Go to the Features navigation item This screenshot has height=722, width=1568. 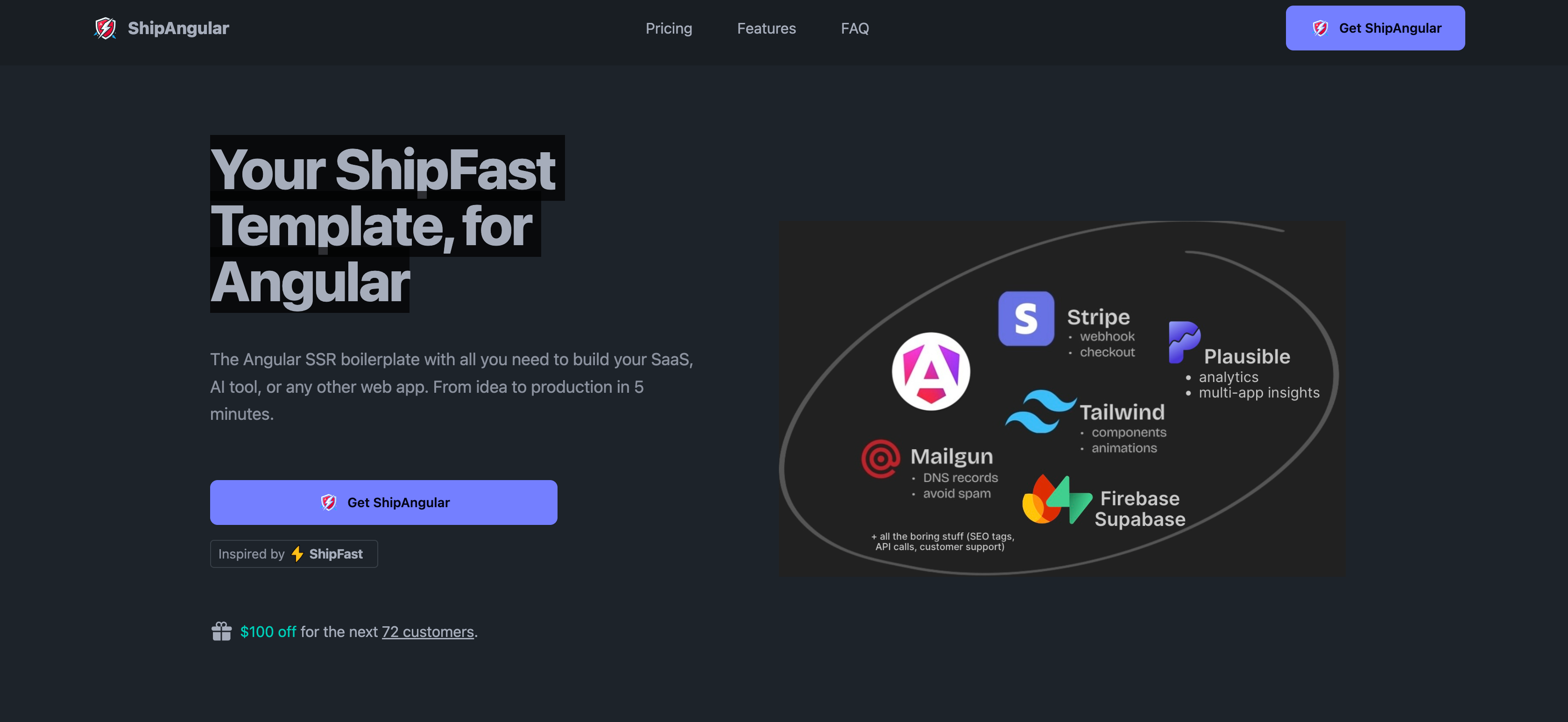[x=766, y=28]
